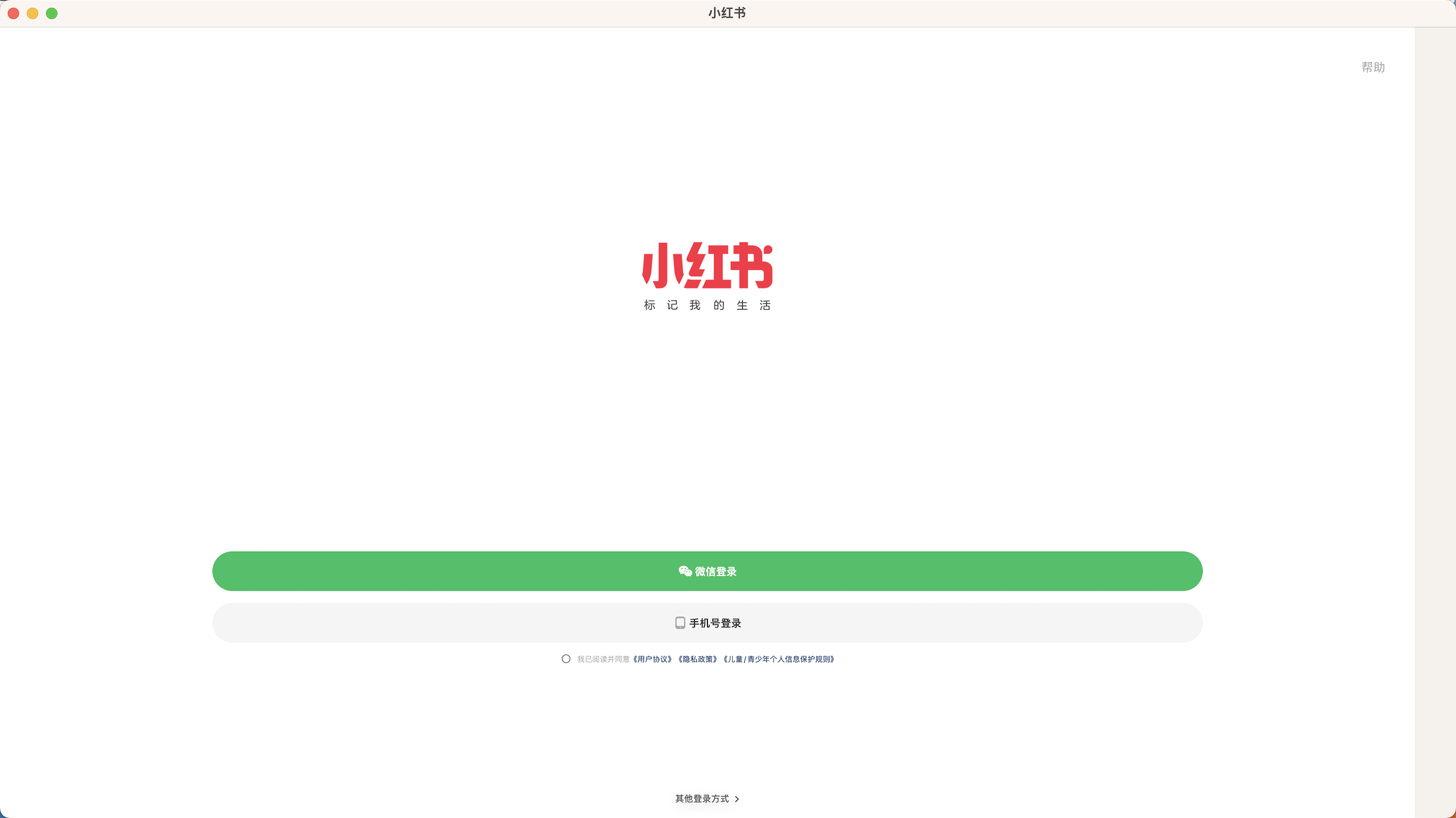
Task: Close the window with red button
Action: click(13, 13)
